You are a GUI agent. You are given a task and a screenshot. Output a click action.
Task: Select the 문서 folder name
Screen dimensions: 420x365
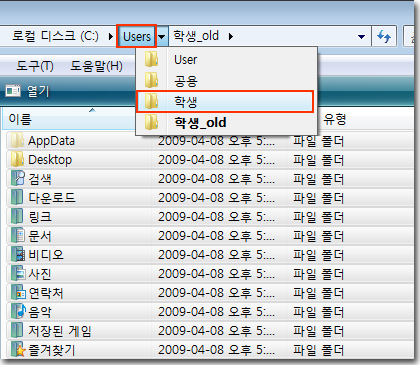[40, 236]
